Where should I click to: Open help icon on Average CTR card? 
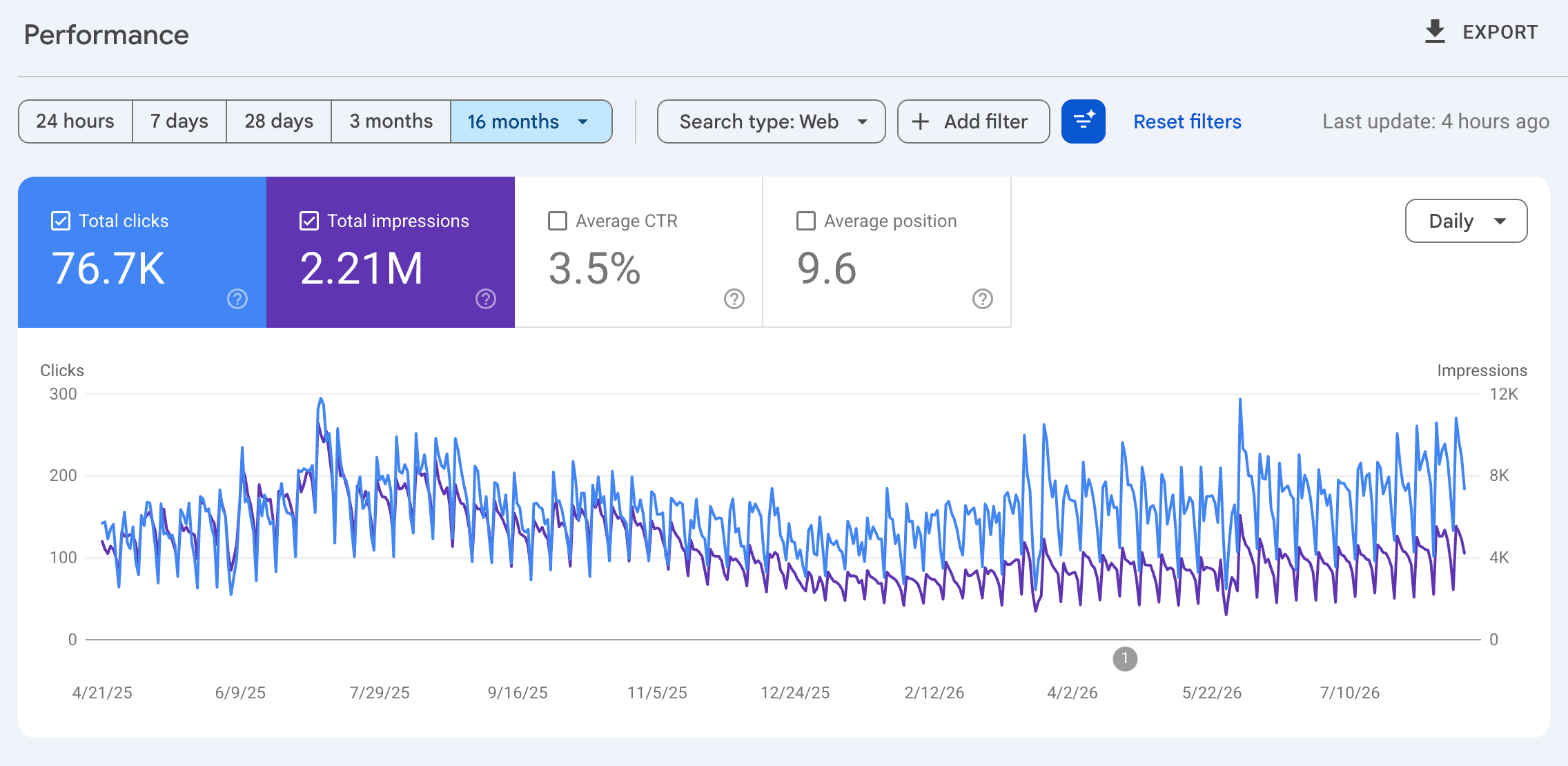tap(734, 299)
